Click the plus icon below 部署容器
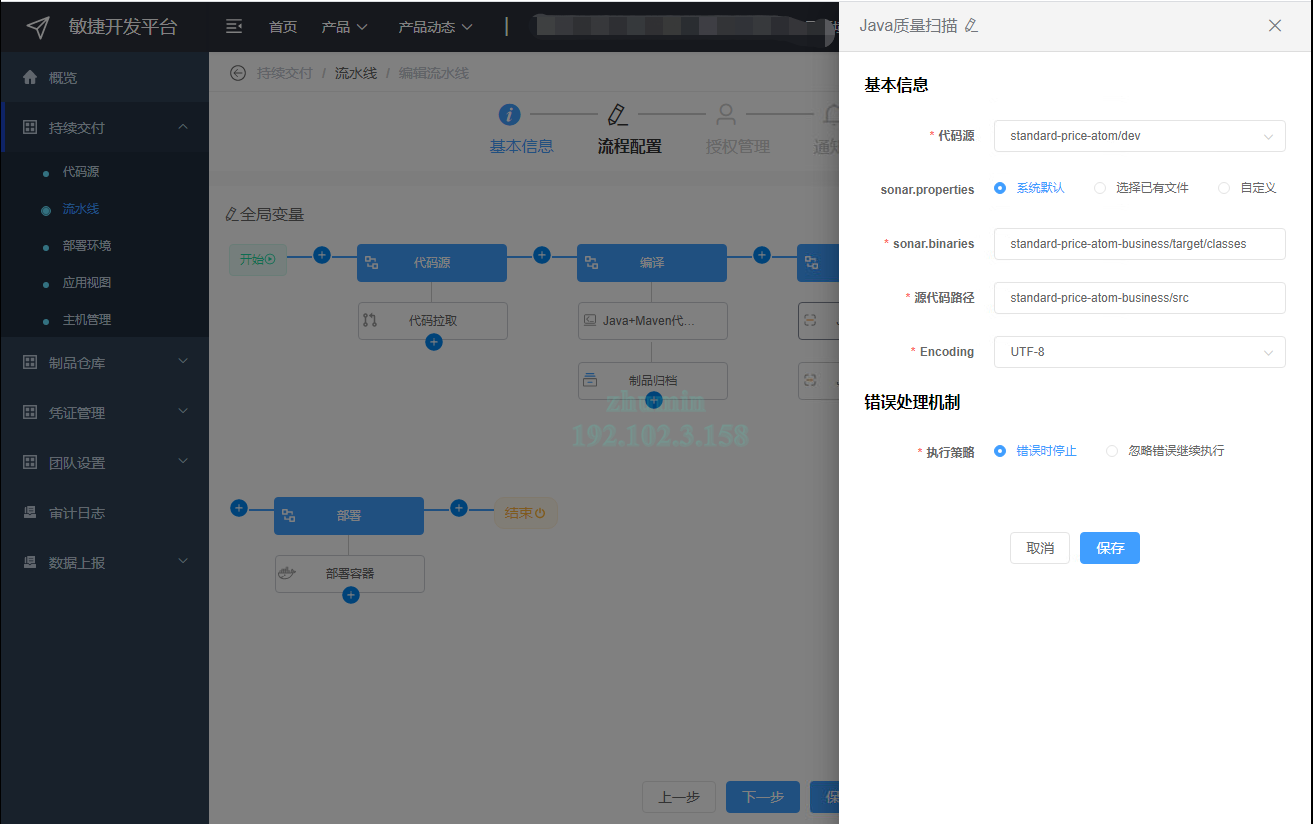This screenshot has width=1316, height=824. [350, 595]
